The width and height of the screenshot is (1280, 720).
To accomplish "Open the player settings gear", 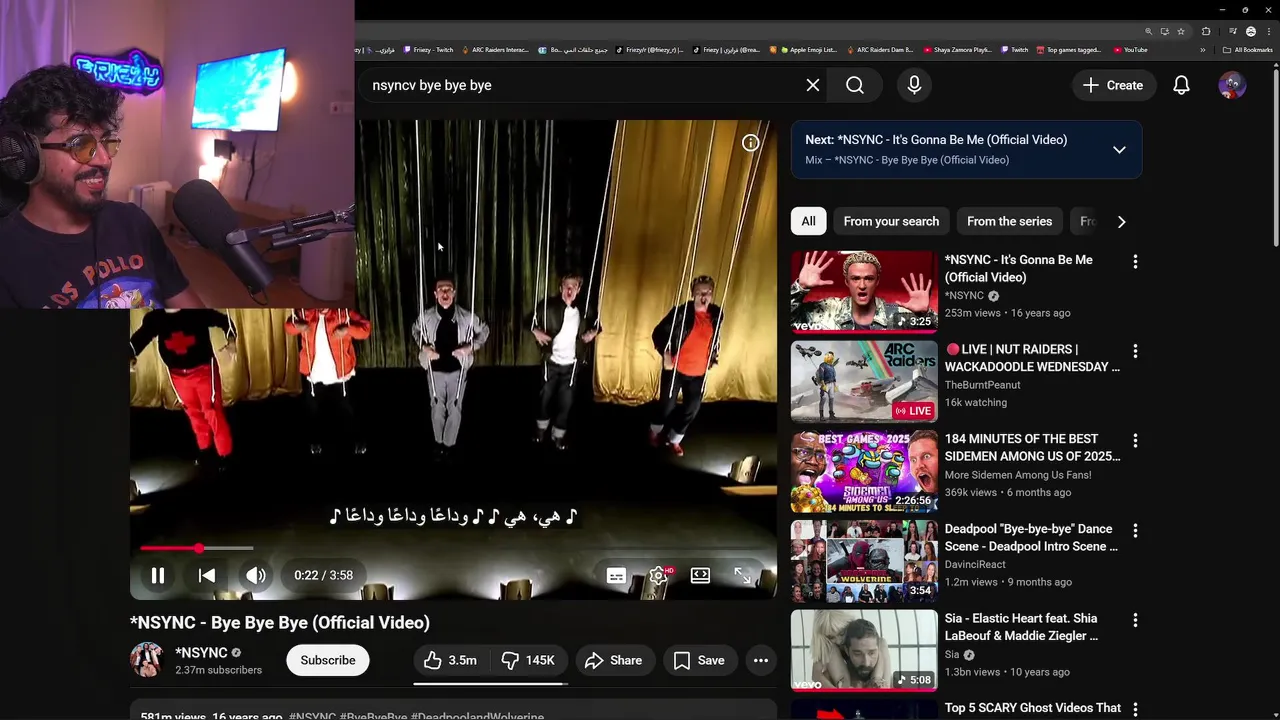I will point(658,575).
